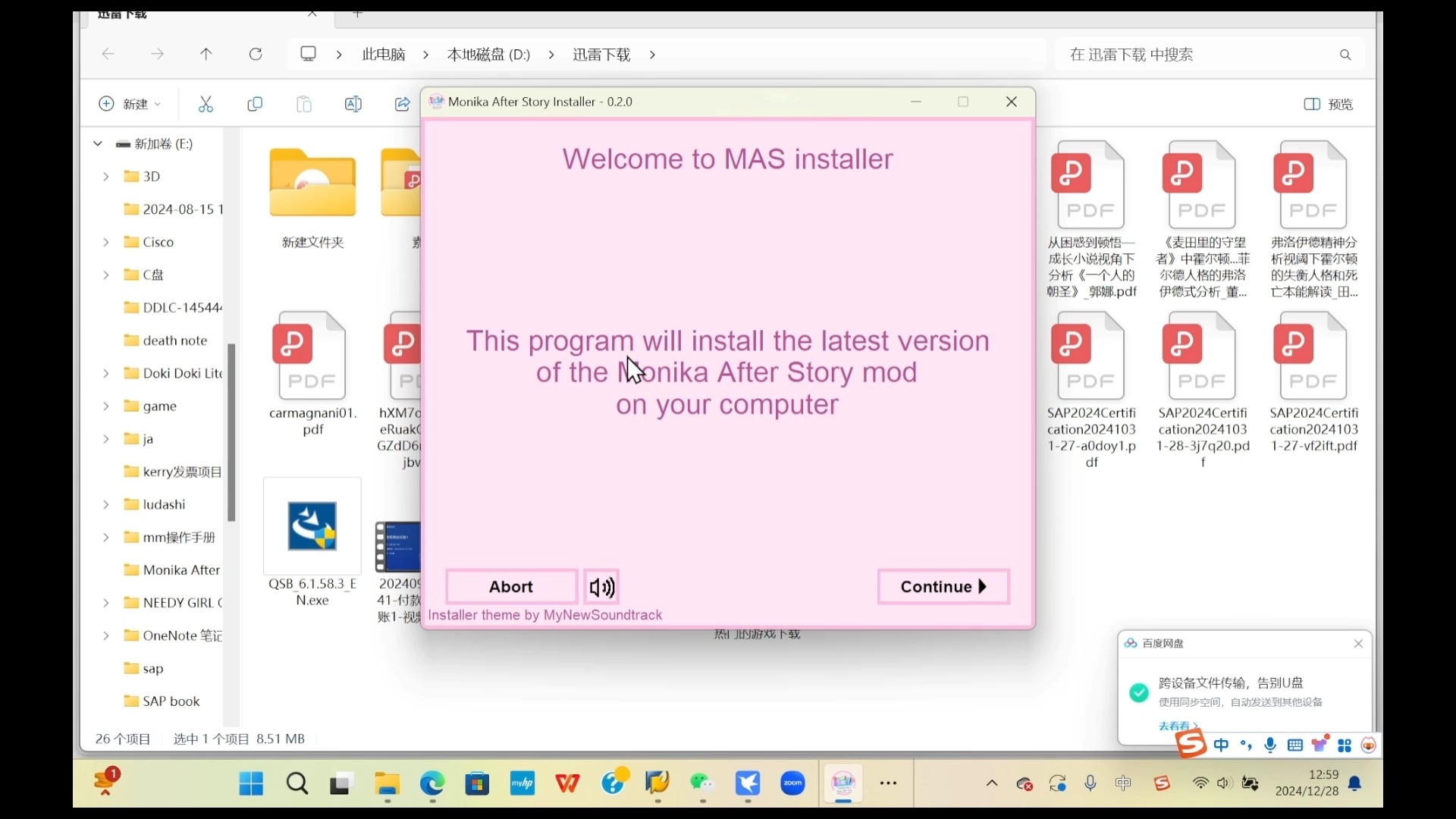Expand the Cisco folder node
The width and height of the screenshot is (1456, 819).
click(x=106, y=242)
